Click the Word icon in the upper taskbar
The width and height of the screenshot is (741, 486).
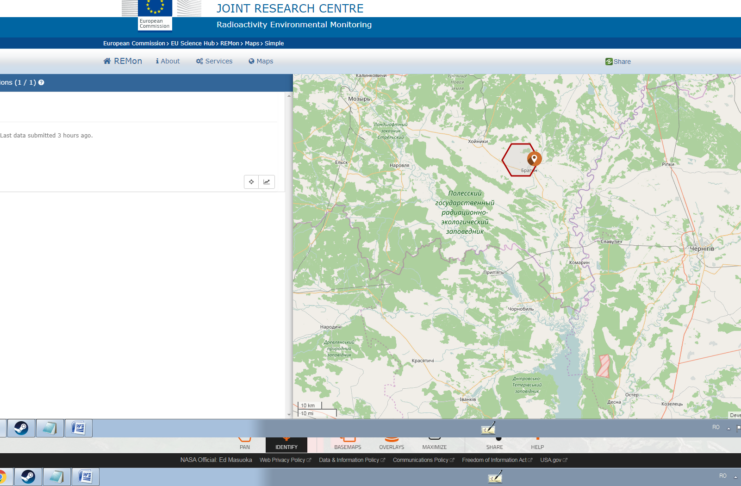click(x=78, y=428)
